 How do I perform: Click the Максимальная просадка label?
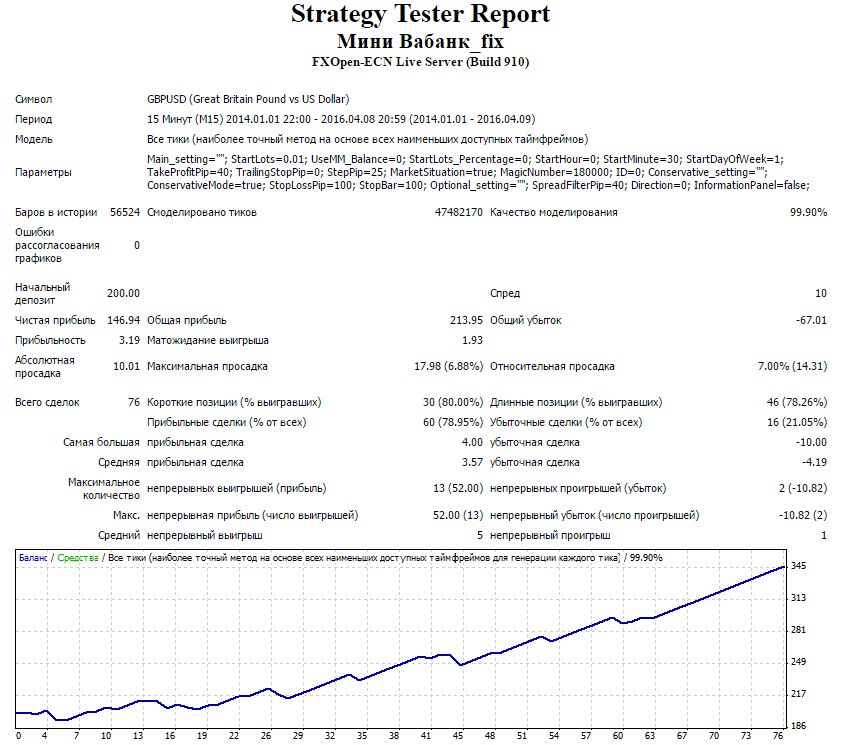[207, 367]
